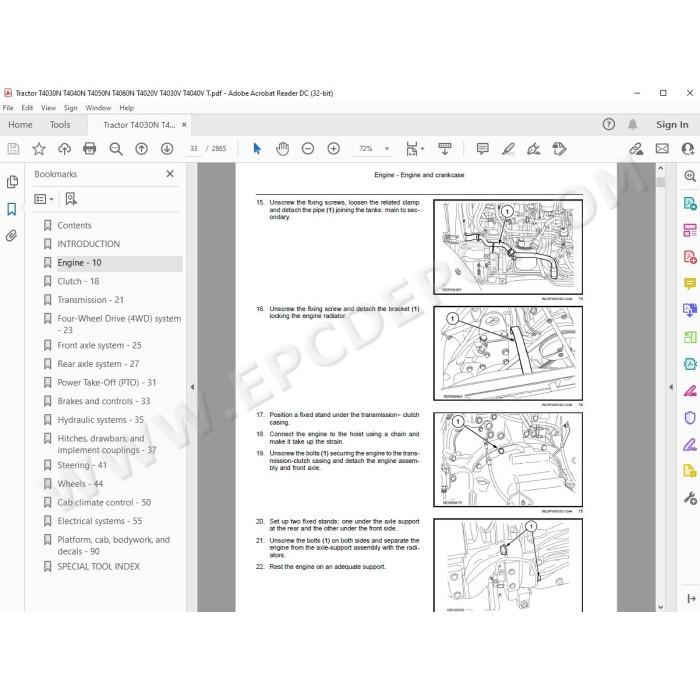Open the Transmission - 21 bookmark
Screen dimensions: 700x700
[91, 300]
